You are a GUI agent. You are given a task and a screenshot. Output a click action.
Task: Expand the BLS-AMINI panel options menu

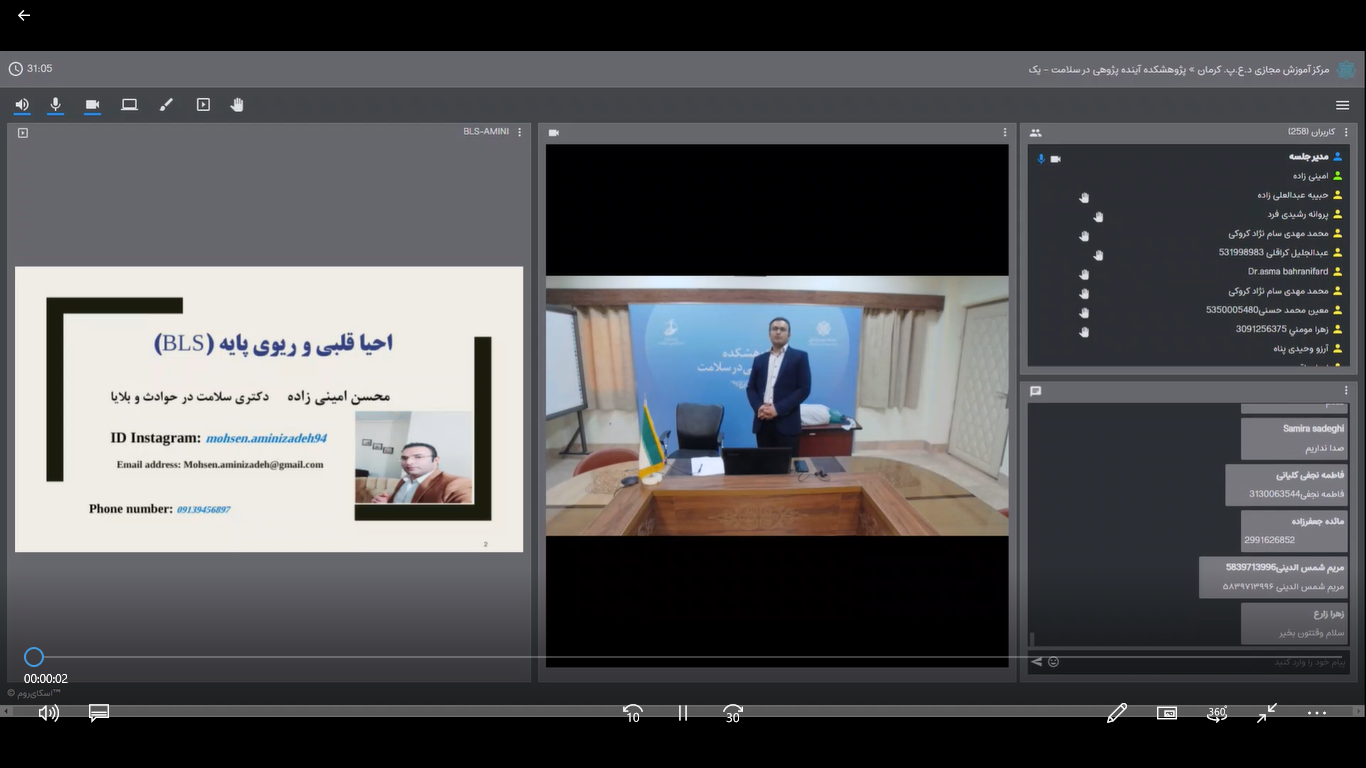pyautogui.click(x=519, y=132)
